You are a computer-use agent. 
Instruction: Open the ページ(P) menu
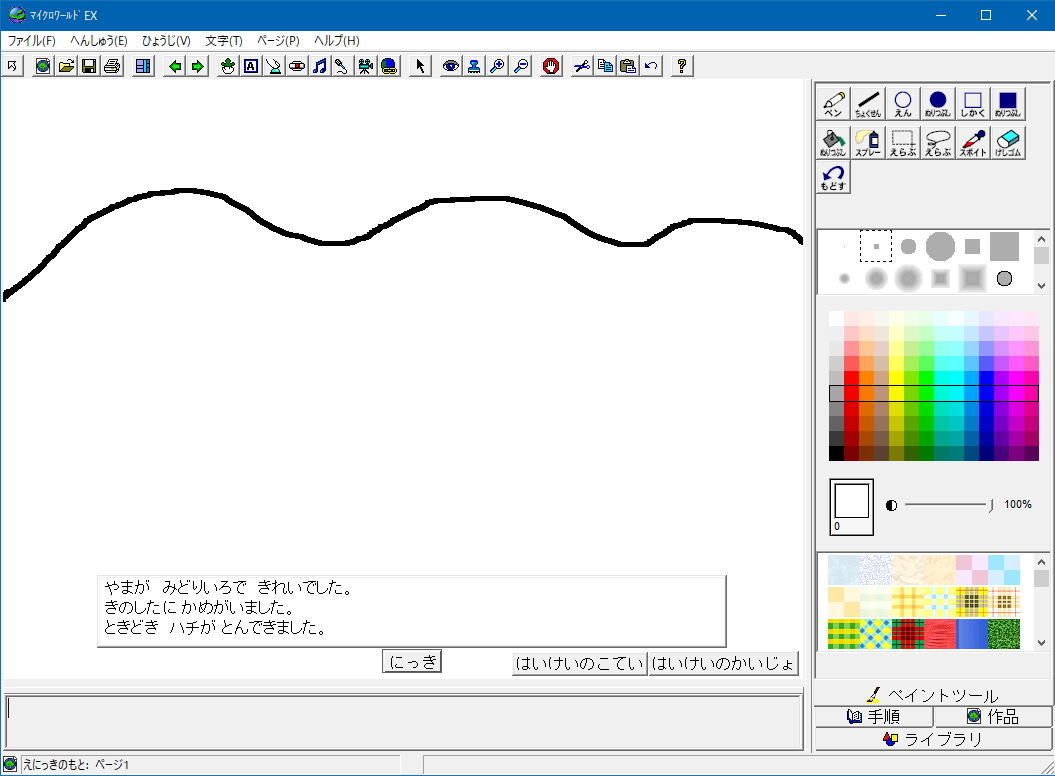(x=278, y=41)
